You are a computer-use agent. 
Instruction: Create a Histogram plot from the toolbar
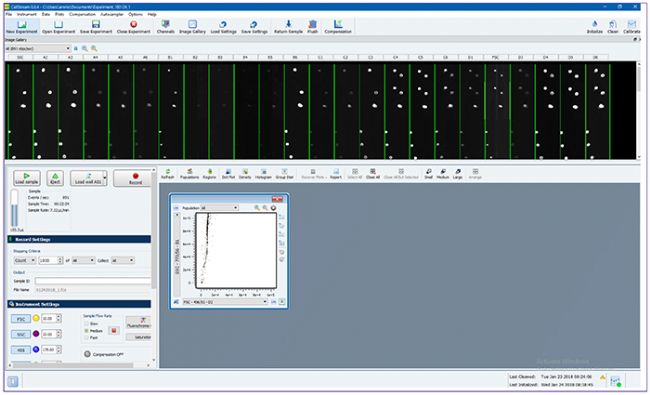tap(263, 174)
